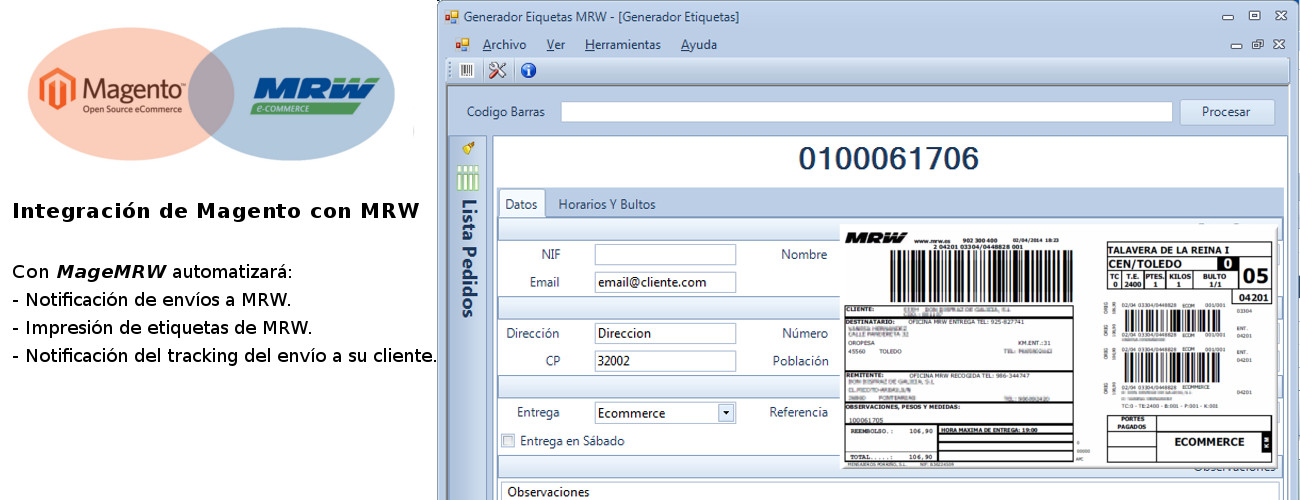Click the Procesar button
1300x500 pixels.
(x=1227, y=112)
